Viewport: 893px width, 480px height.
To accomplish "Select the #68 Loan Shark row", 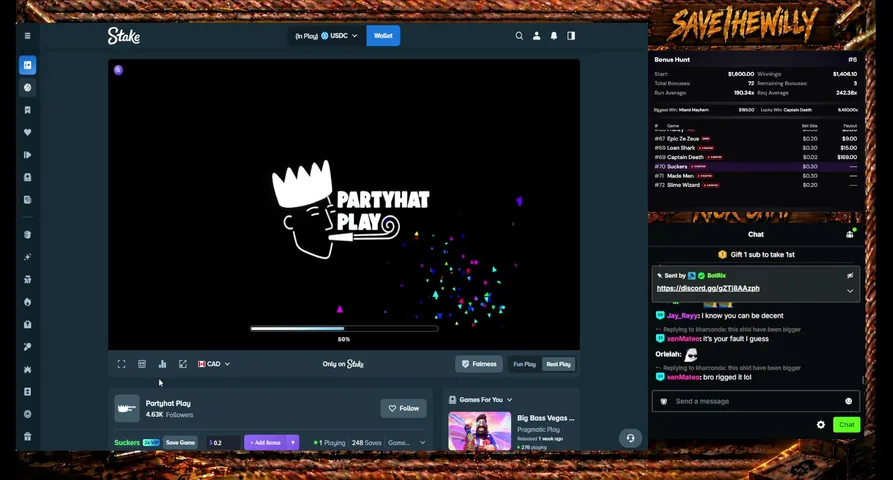I will coord(756,147).
